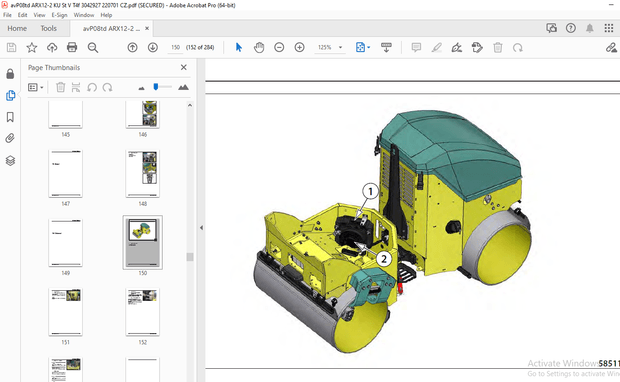Select the arrow selection tool
The height and width of the screenshot is (382, 620).
coord(238,47)
